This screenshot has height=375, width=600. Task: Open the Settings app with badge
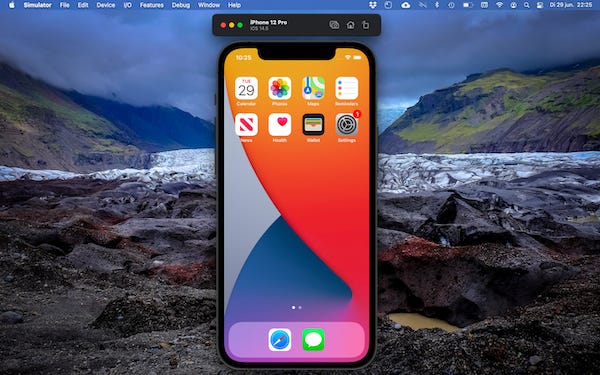[347, 124]
